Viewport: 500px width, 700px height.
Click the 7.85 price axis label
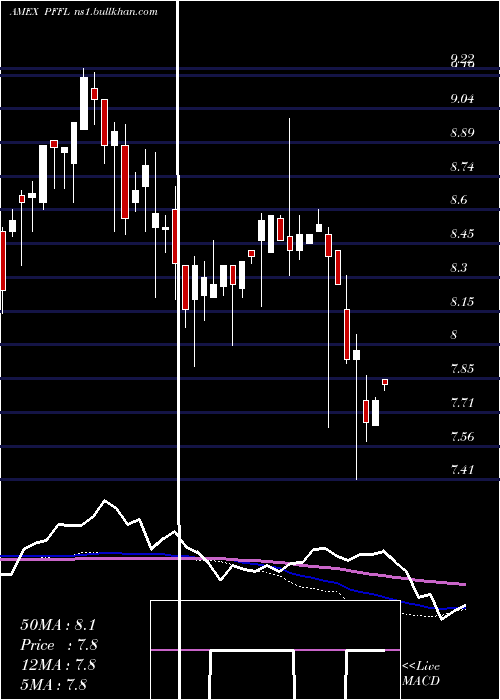pyautogui.click(x=462, y=369)
